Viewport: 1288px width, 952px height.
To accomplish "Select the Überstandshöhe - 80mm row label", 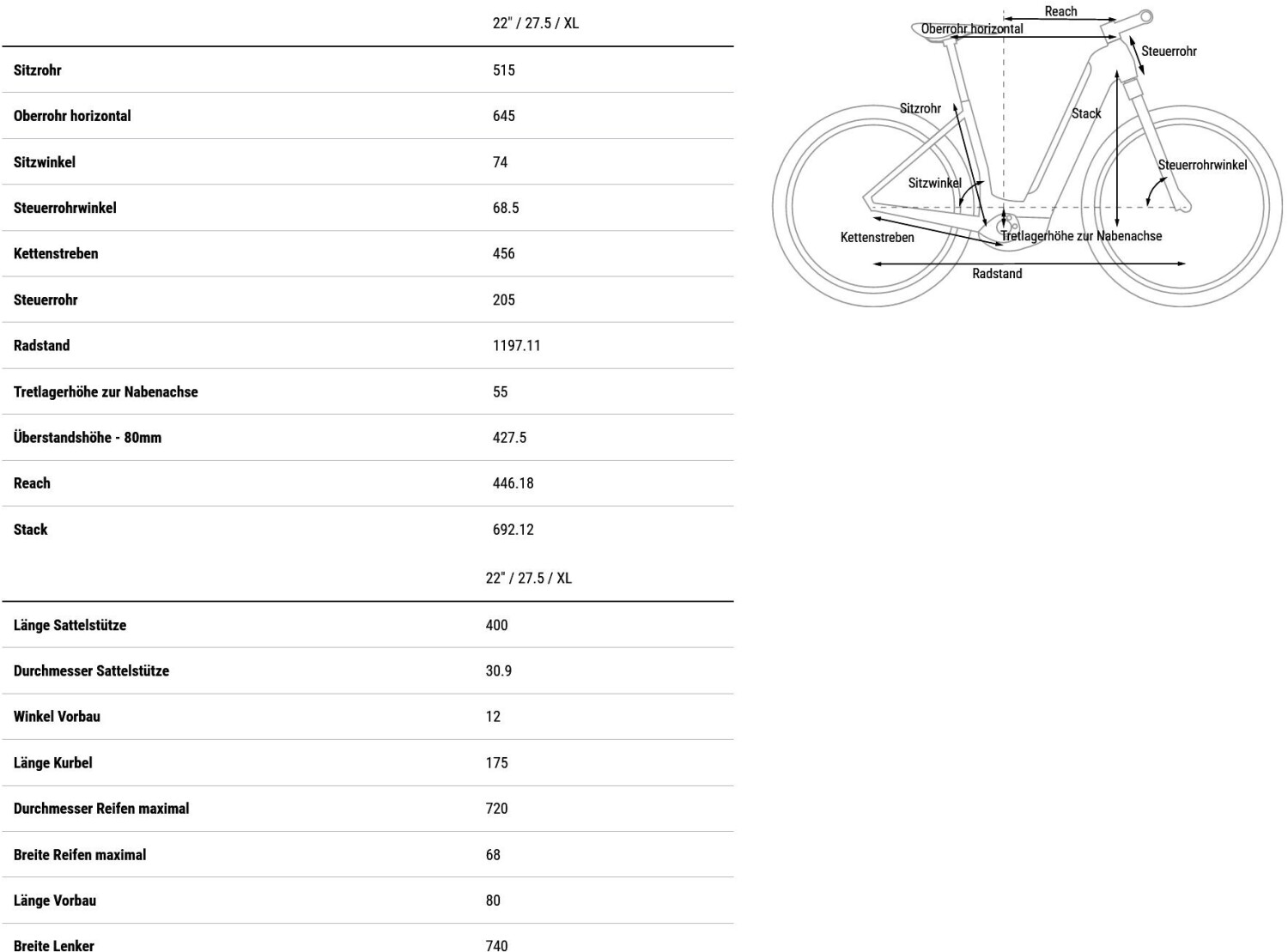I will point(88,437).
